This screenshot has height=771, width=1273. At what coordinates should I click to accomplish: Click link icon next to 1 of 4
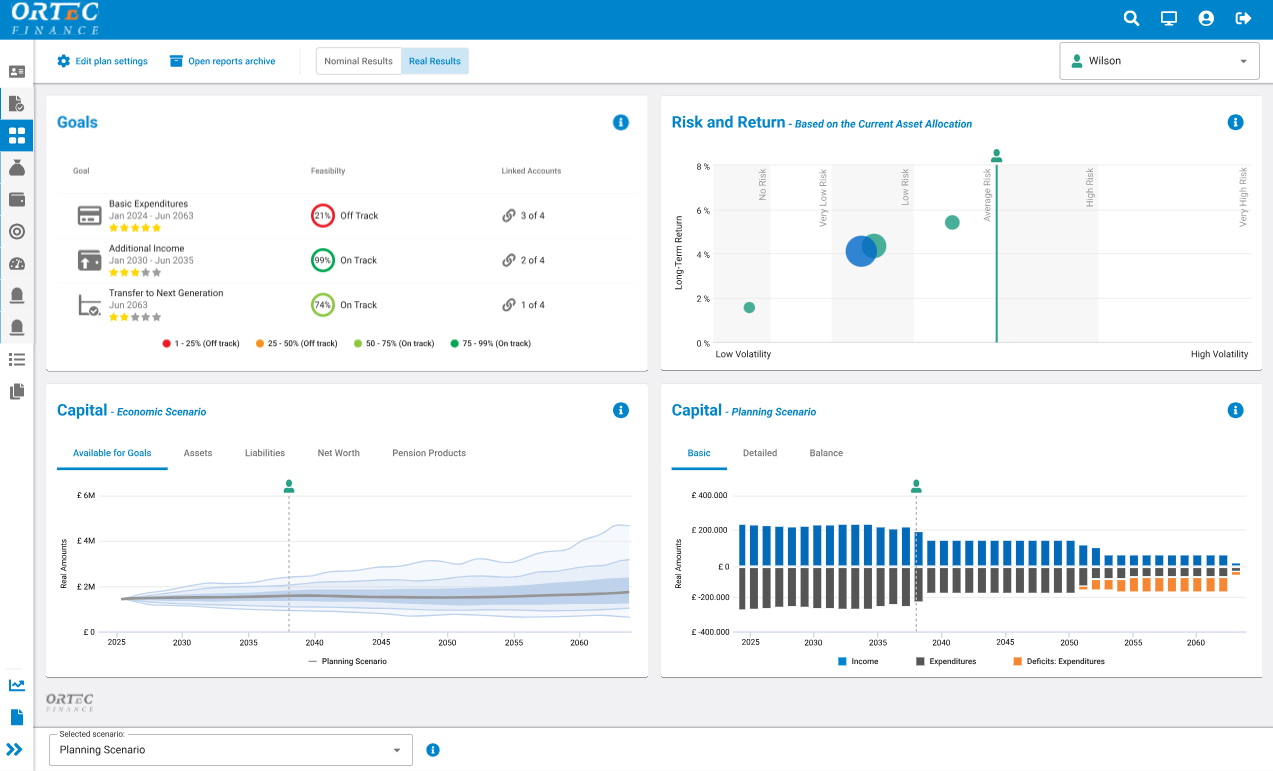tap(509, 305)
